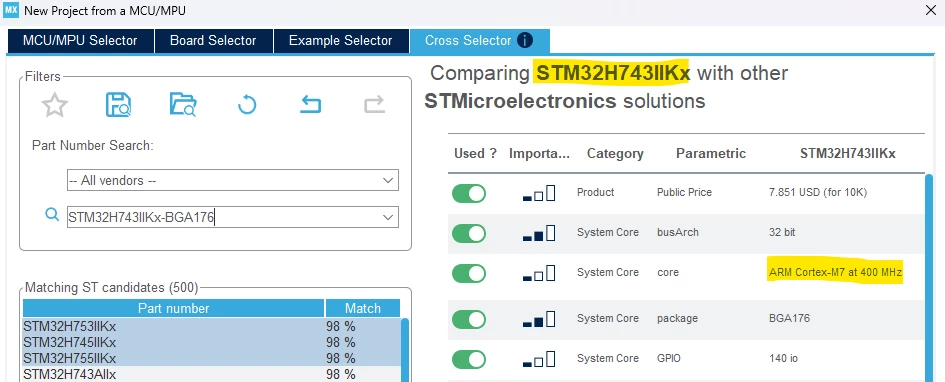
Task: Select candidate STM32H755IIKx
Action: pyautogui.click(x=212, y=358)
